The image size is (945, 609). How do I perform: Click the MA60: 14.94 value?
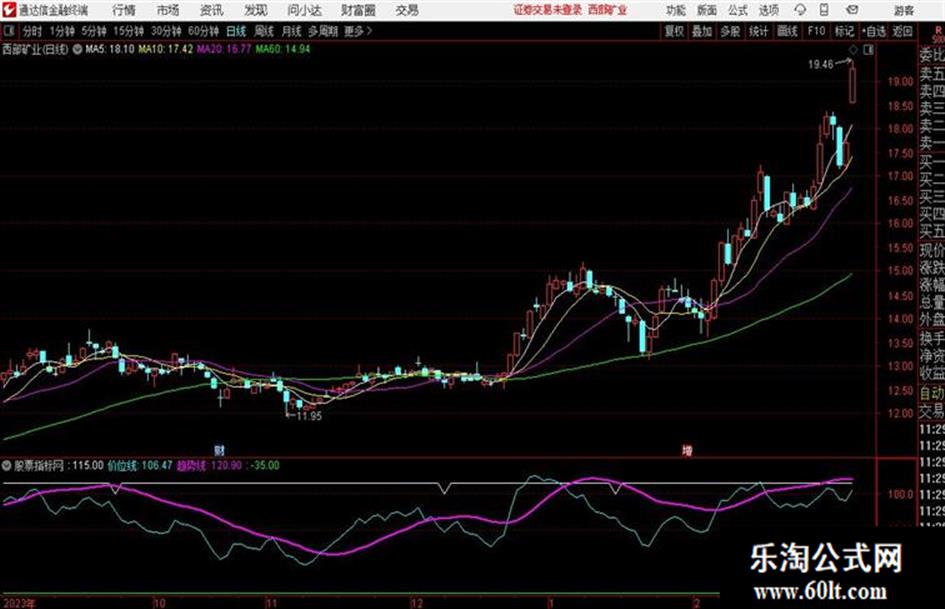pyautogui.click(x=283, y=49)
